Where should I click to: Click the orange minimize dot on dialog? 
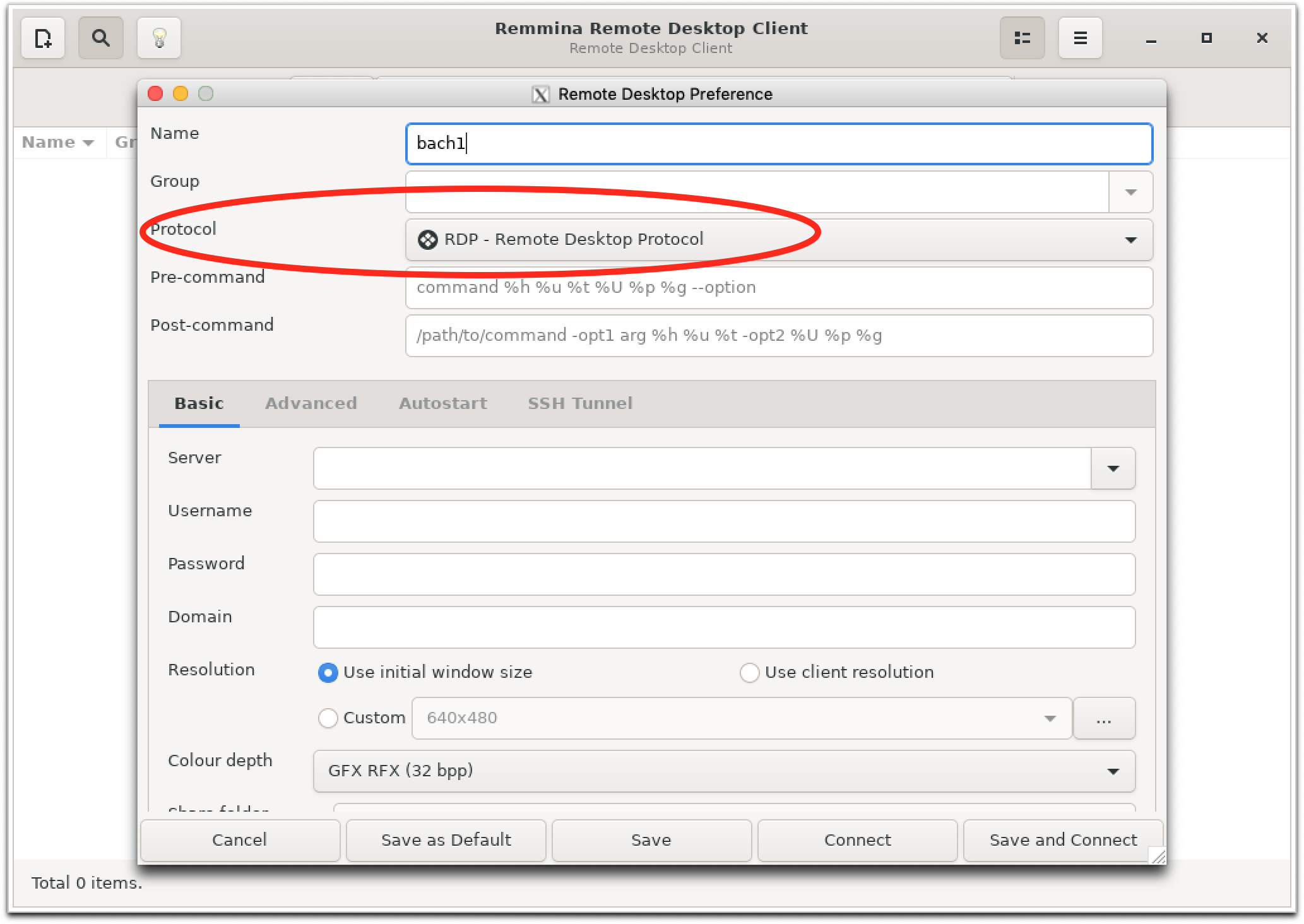[x=181, y=94]
